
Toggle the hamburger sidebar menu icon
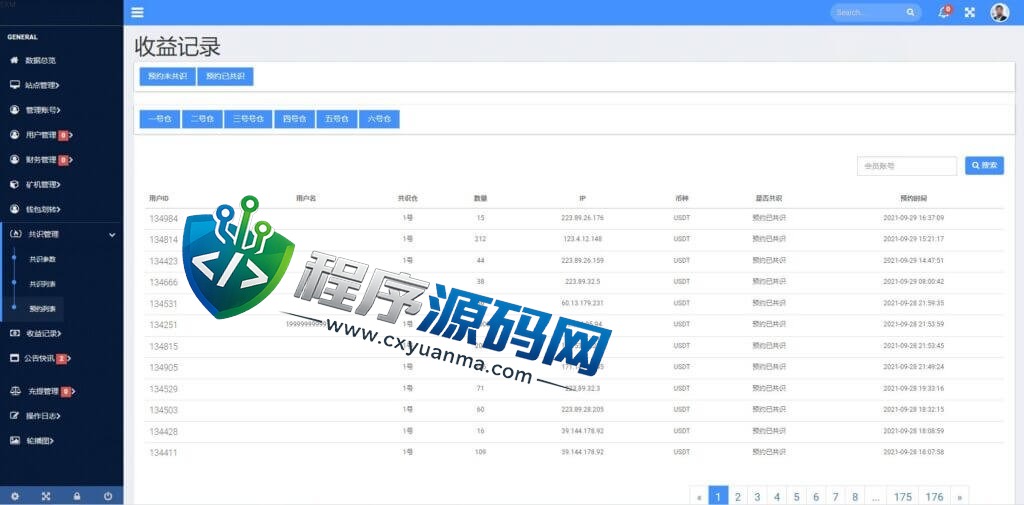137,12
